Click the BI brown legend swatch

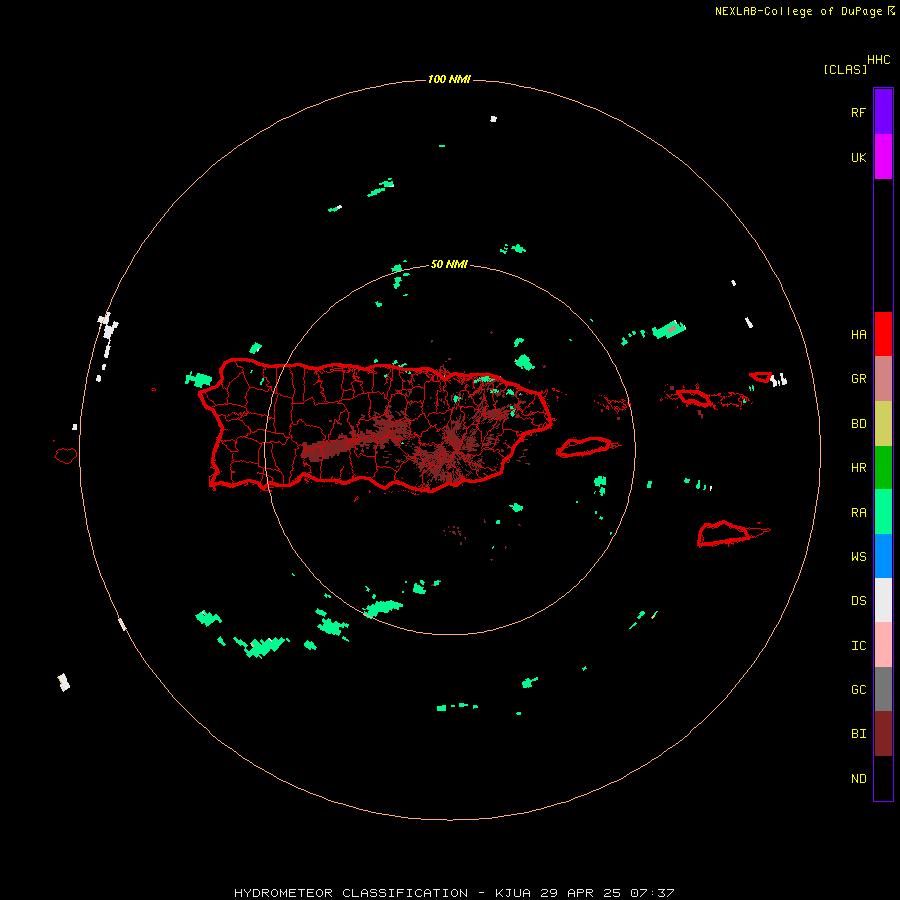[883, 734]
